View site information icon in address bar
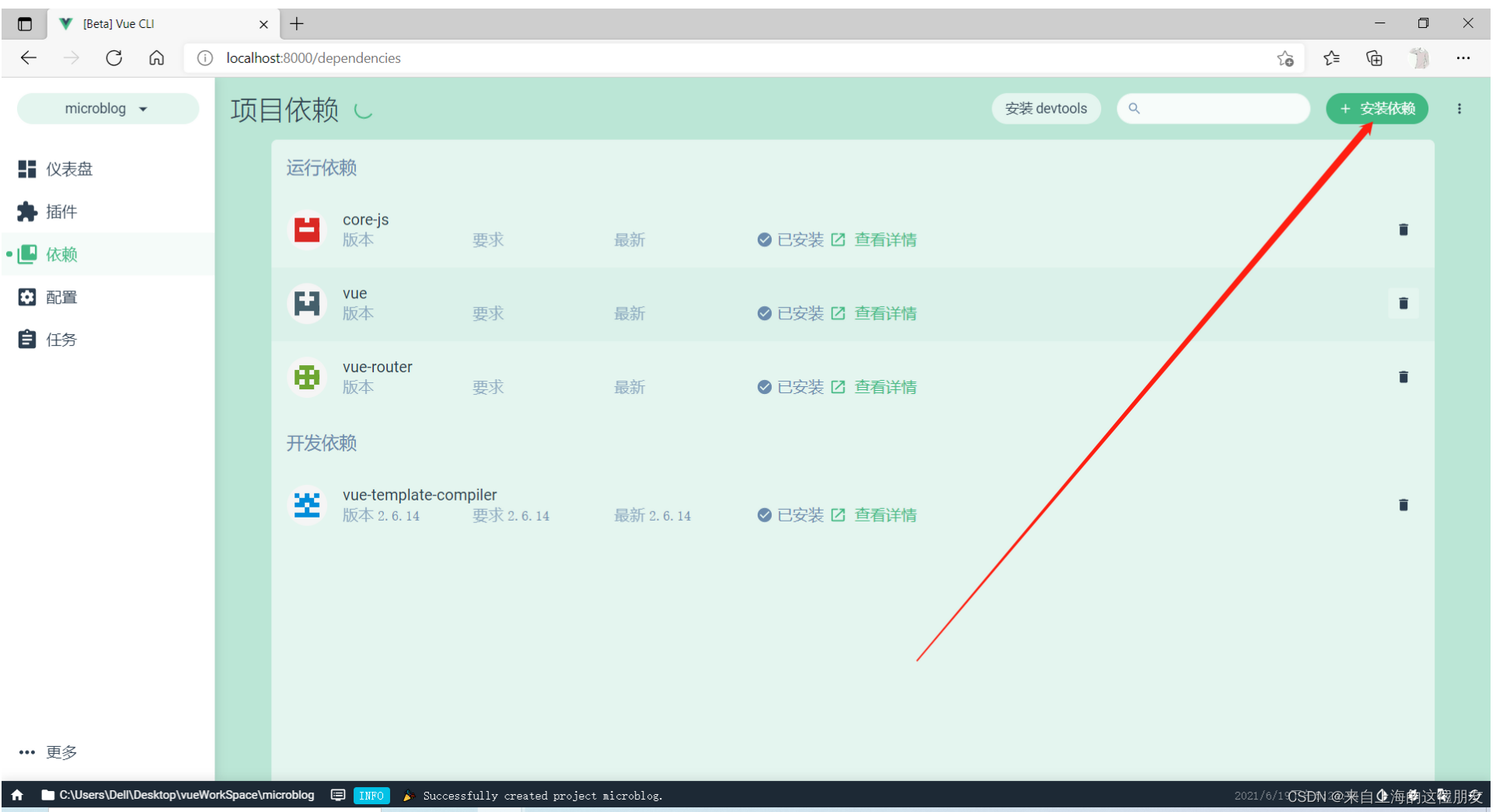 204,58
